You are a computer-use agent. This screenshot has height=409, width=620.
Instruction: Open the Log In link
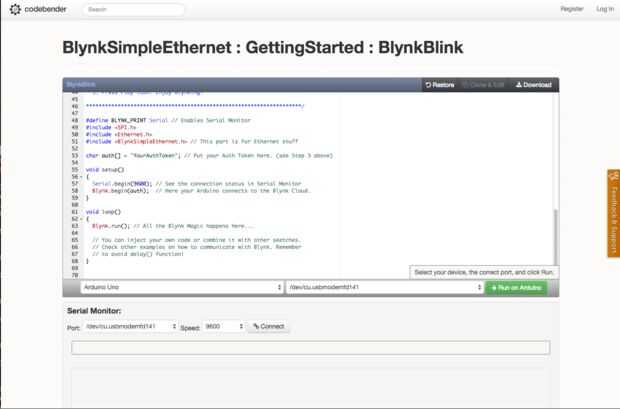point(605,9)
